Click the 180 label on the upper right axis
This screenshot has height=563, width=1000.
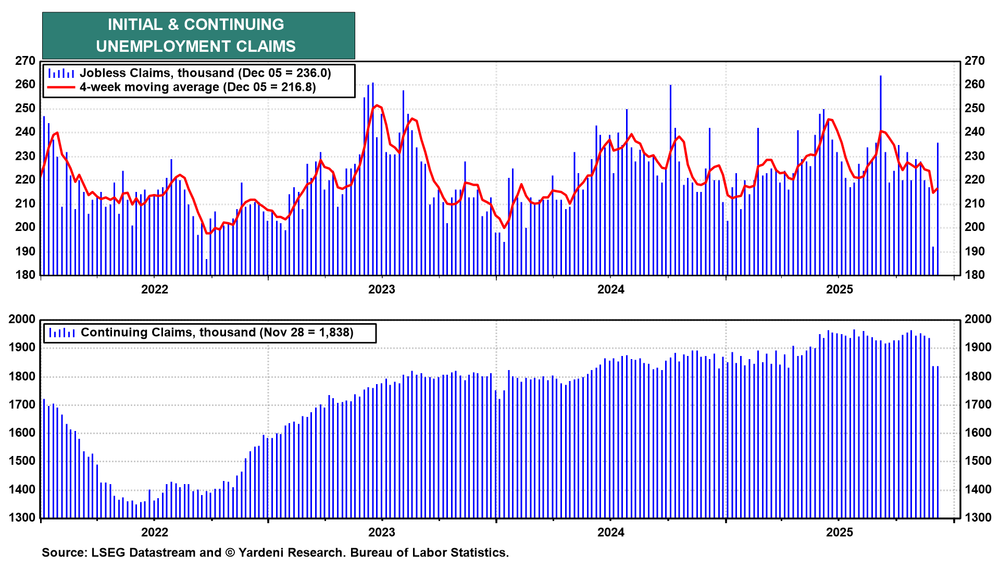pos(970,275)
